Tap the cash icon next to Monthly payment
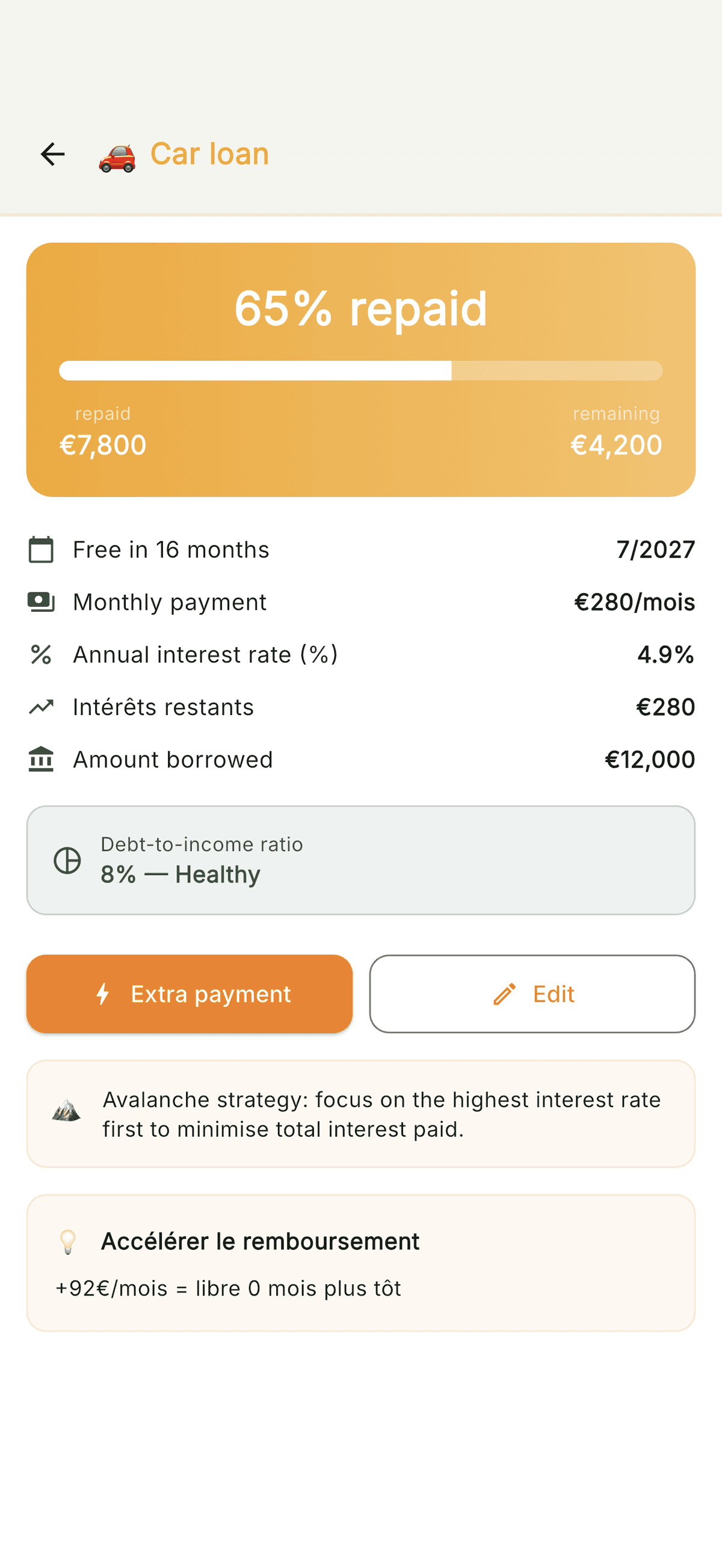Screen dimensions: 722x1568 (42, 602)
